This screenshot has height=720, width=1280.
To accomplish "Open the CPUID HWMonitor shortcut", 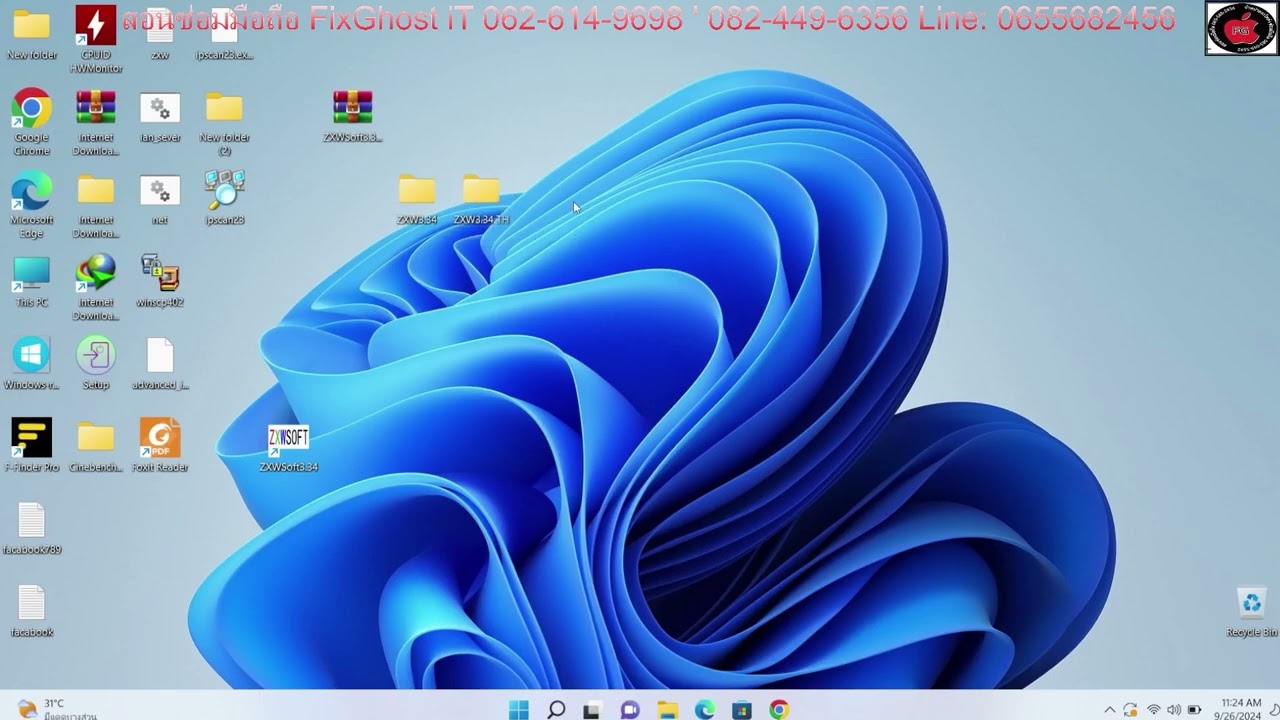I will [96, 38].
